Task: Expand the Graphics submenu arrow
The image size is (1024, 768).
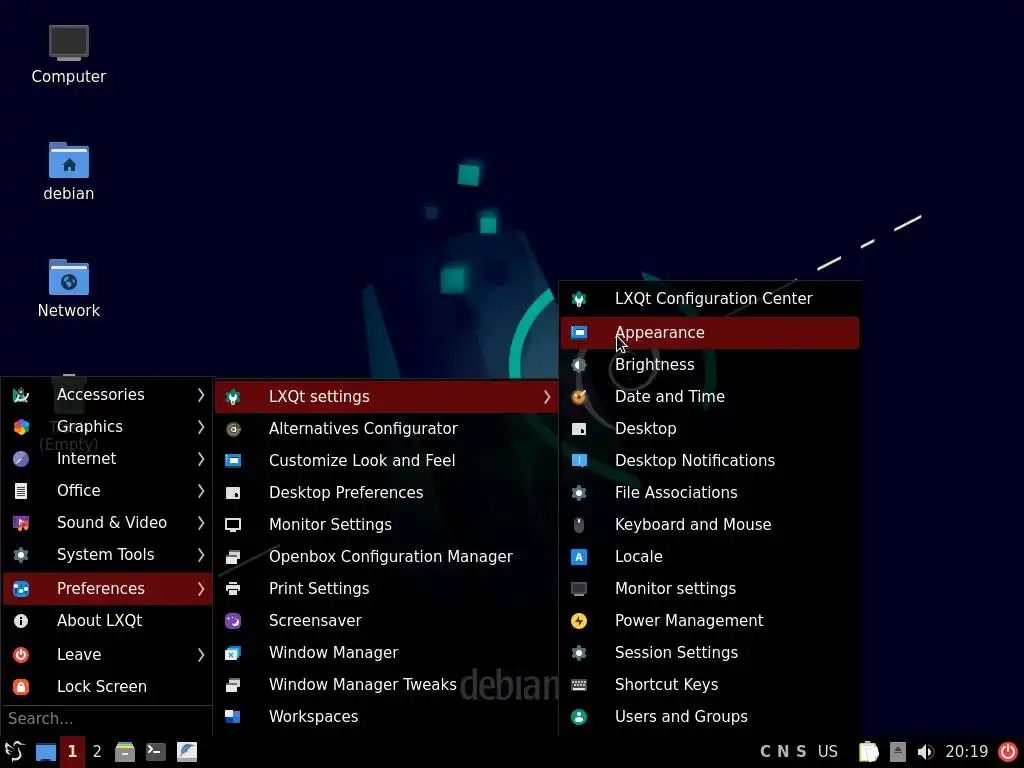Action: tap(200, 427)
